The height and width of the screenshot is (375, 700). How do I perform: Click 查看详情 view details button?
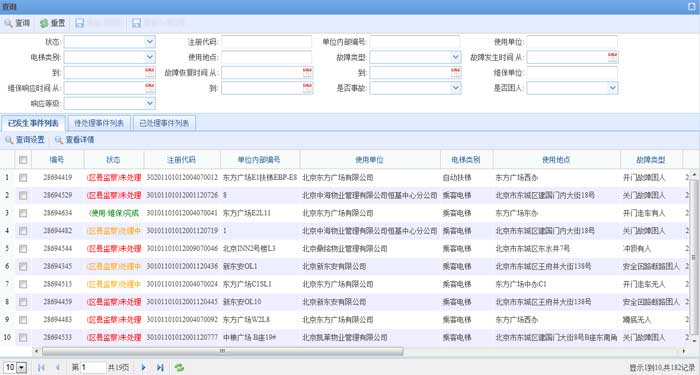tap(75, 140)
